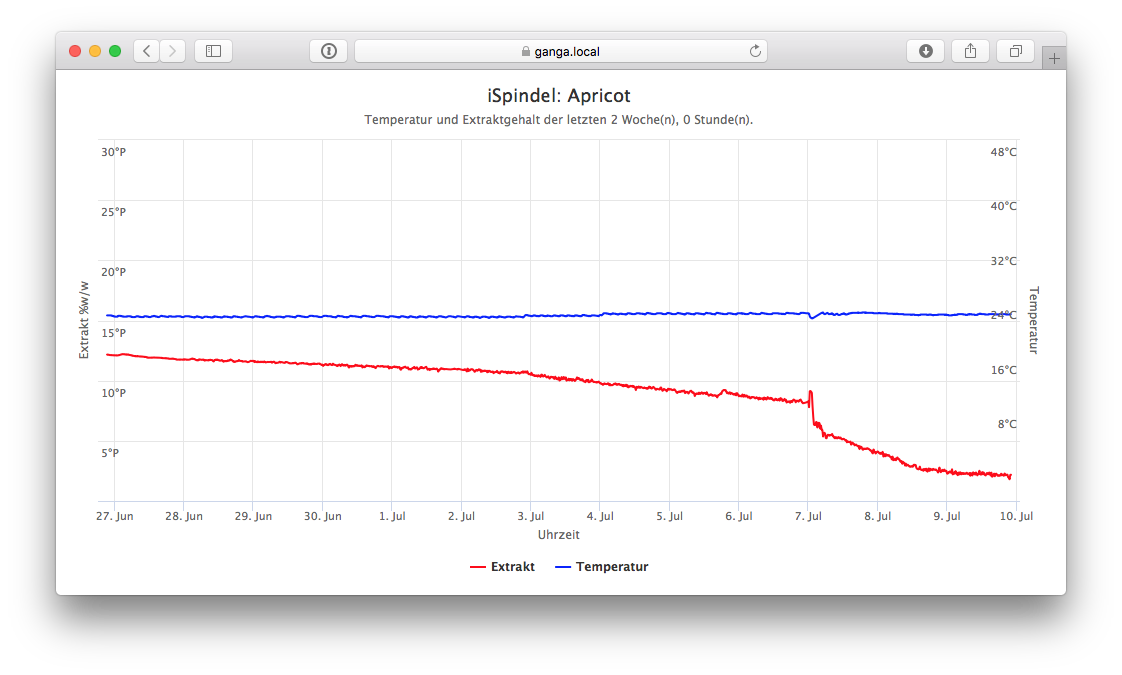The image size is (1122, 675).
Task: Enter full screen with green button
Action: (115, 51)
